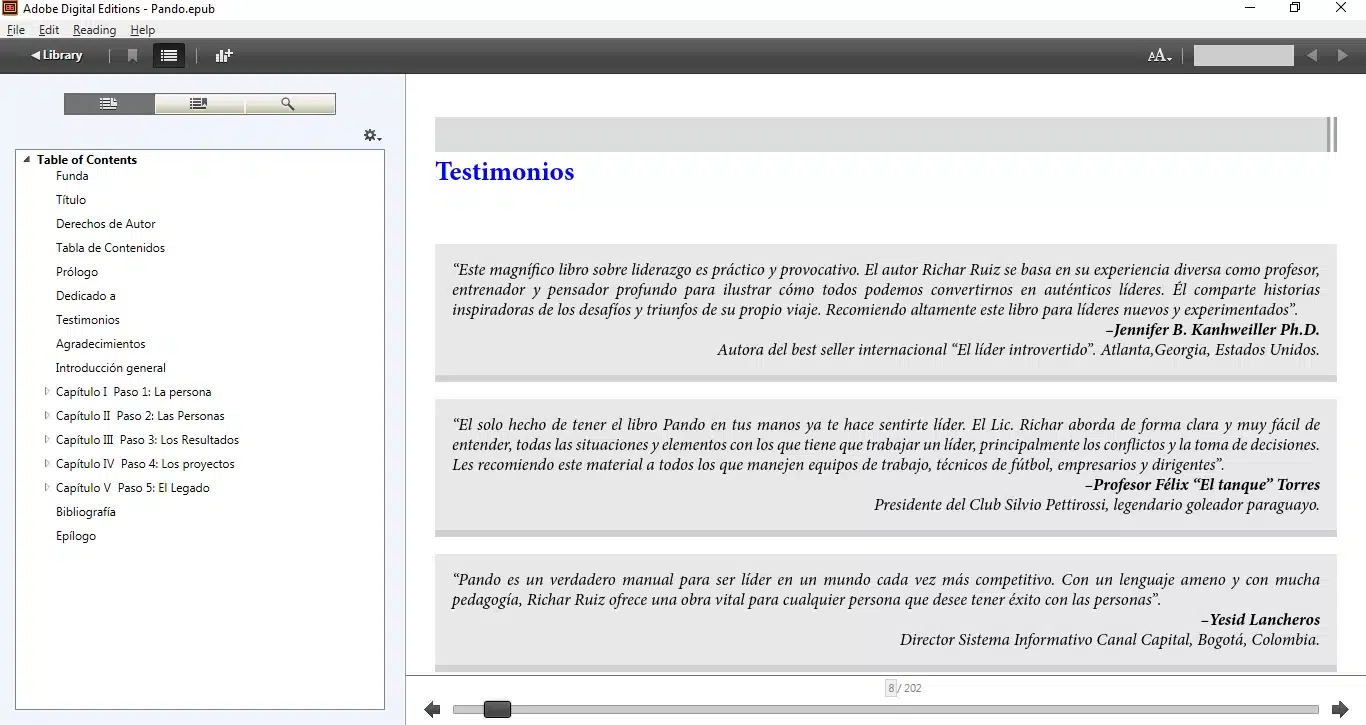Expand Capítulo V Paso 5 node
The image size is (1366, 725).
[x=47, y=488]
